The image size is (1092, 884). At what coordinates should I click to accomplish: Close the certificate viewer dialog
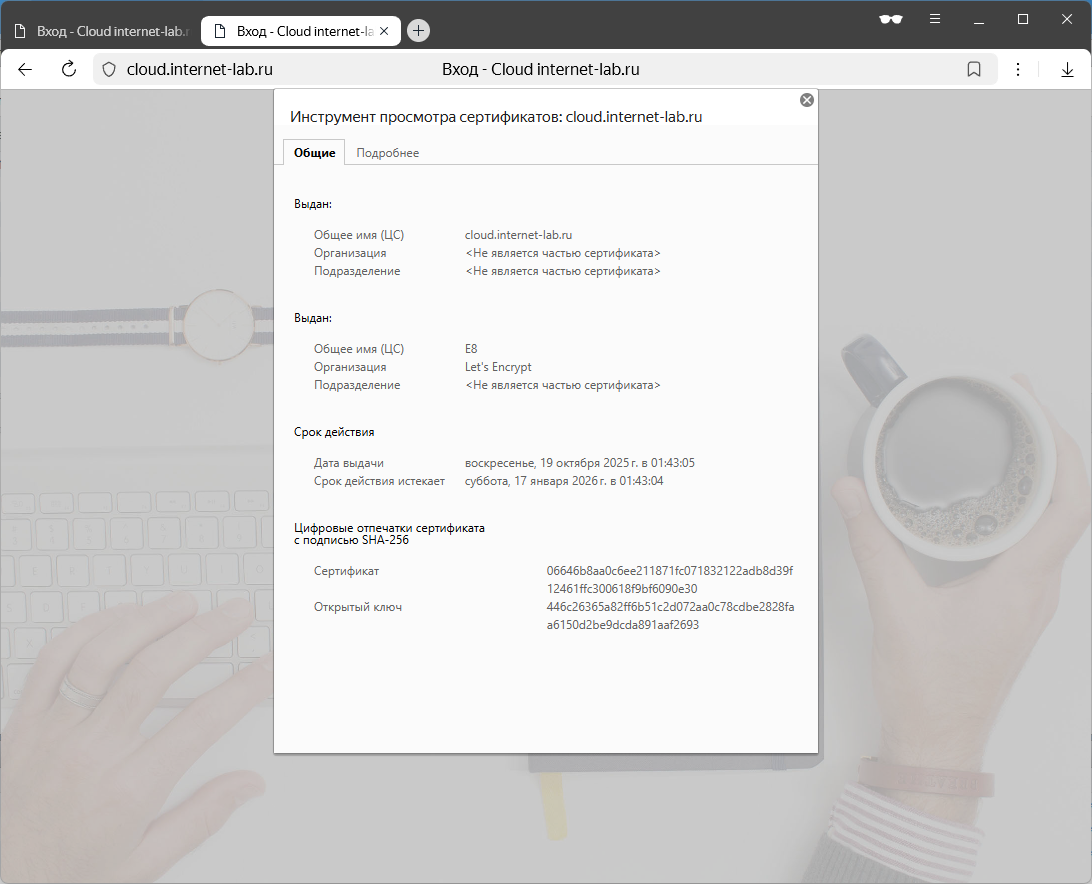point(807,100)
